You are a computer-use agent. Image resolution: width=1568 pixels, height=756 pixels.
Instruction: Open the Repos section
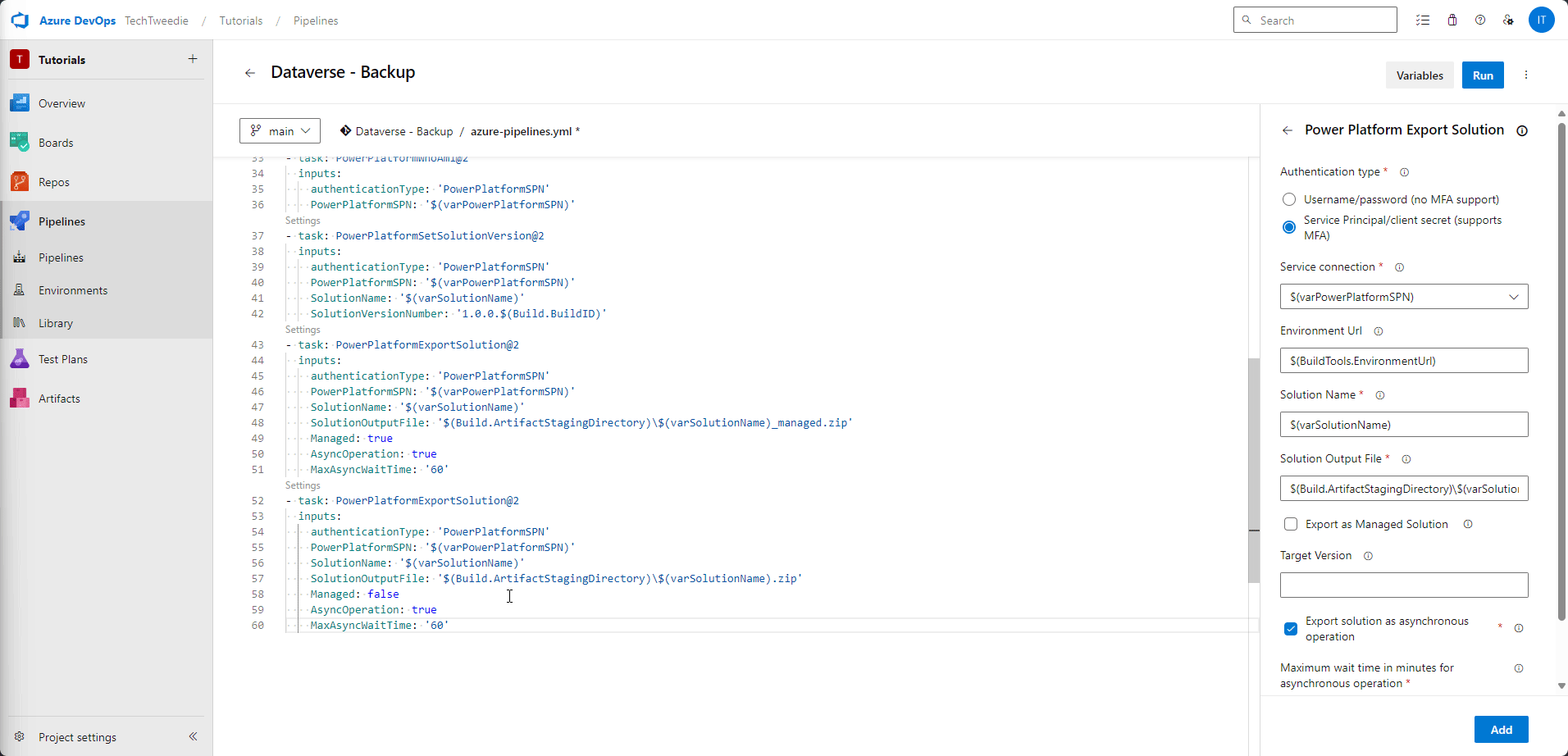pos(52,181)
